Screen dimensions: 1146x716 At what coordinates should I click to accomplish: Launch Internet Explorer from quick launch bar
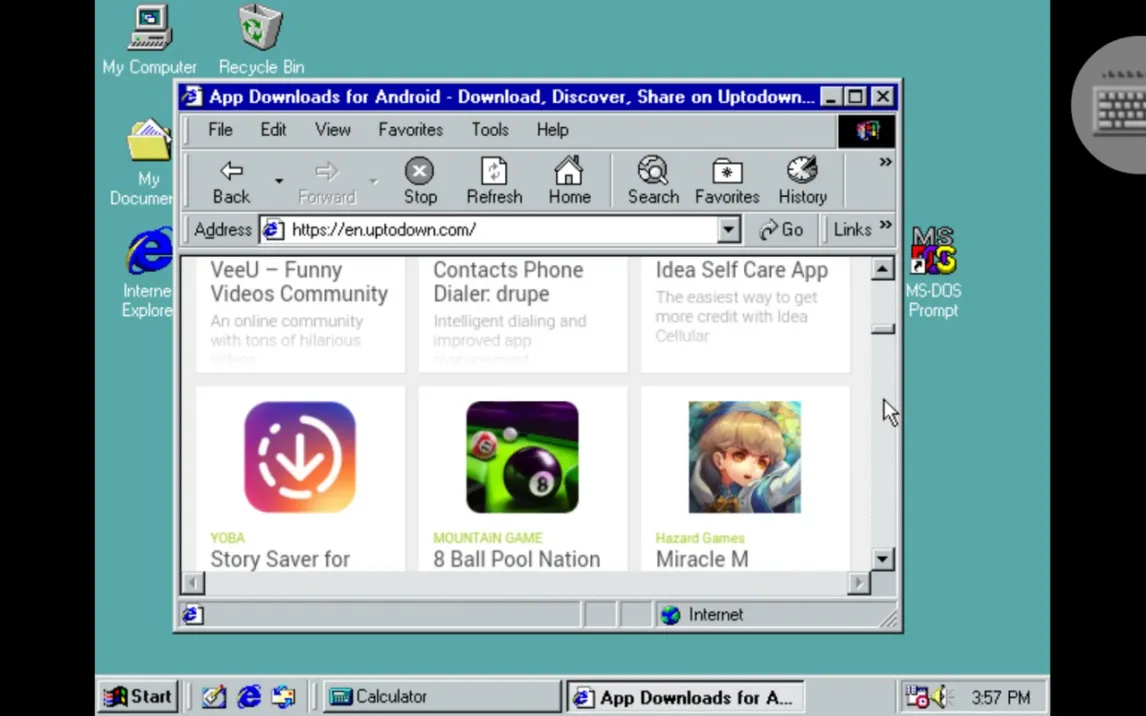tap(248, 696)
